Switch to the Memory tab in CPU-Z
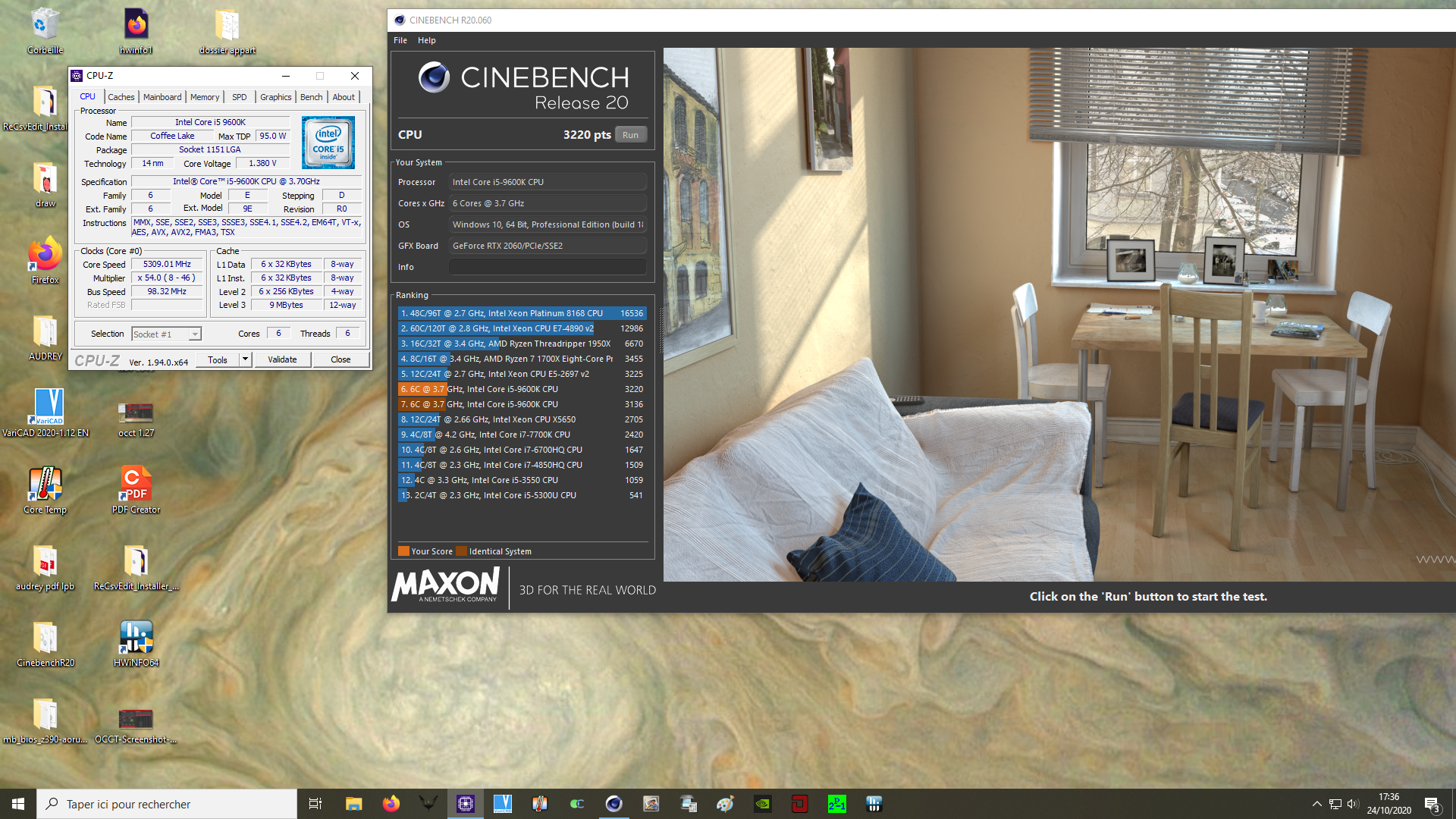The height and width of the screenshot is (819, 1456). (x=205, y=97)
